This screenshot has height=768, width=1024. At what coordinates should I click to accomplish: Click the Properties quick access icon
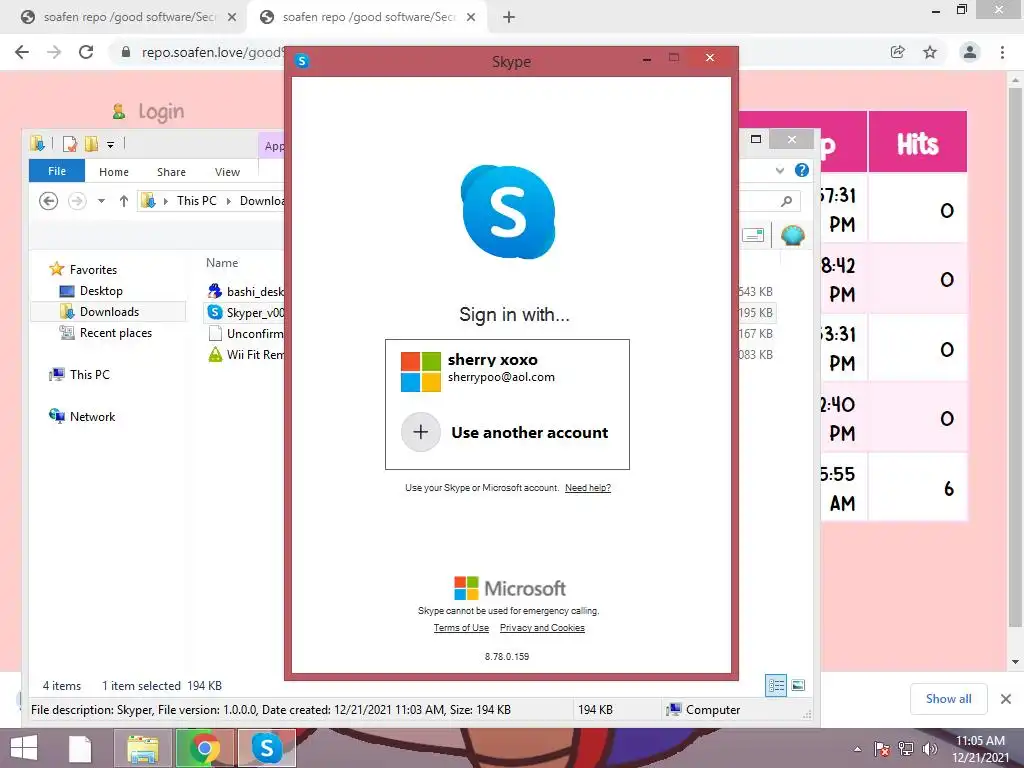69,144
